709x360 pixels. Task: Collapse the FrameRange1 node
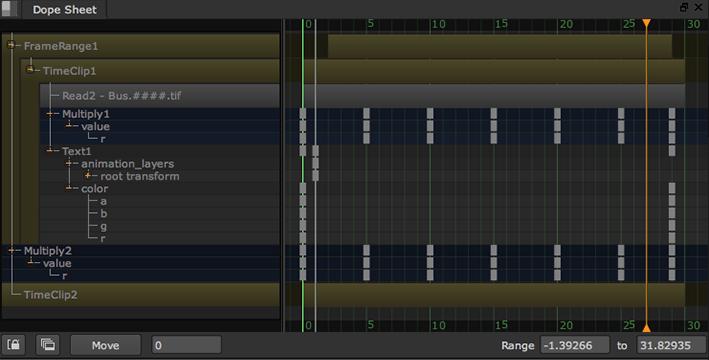[x=11, y=45]
